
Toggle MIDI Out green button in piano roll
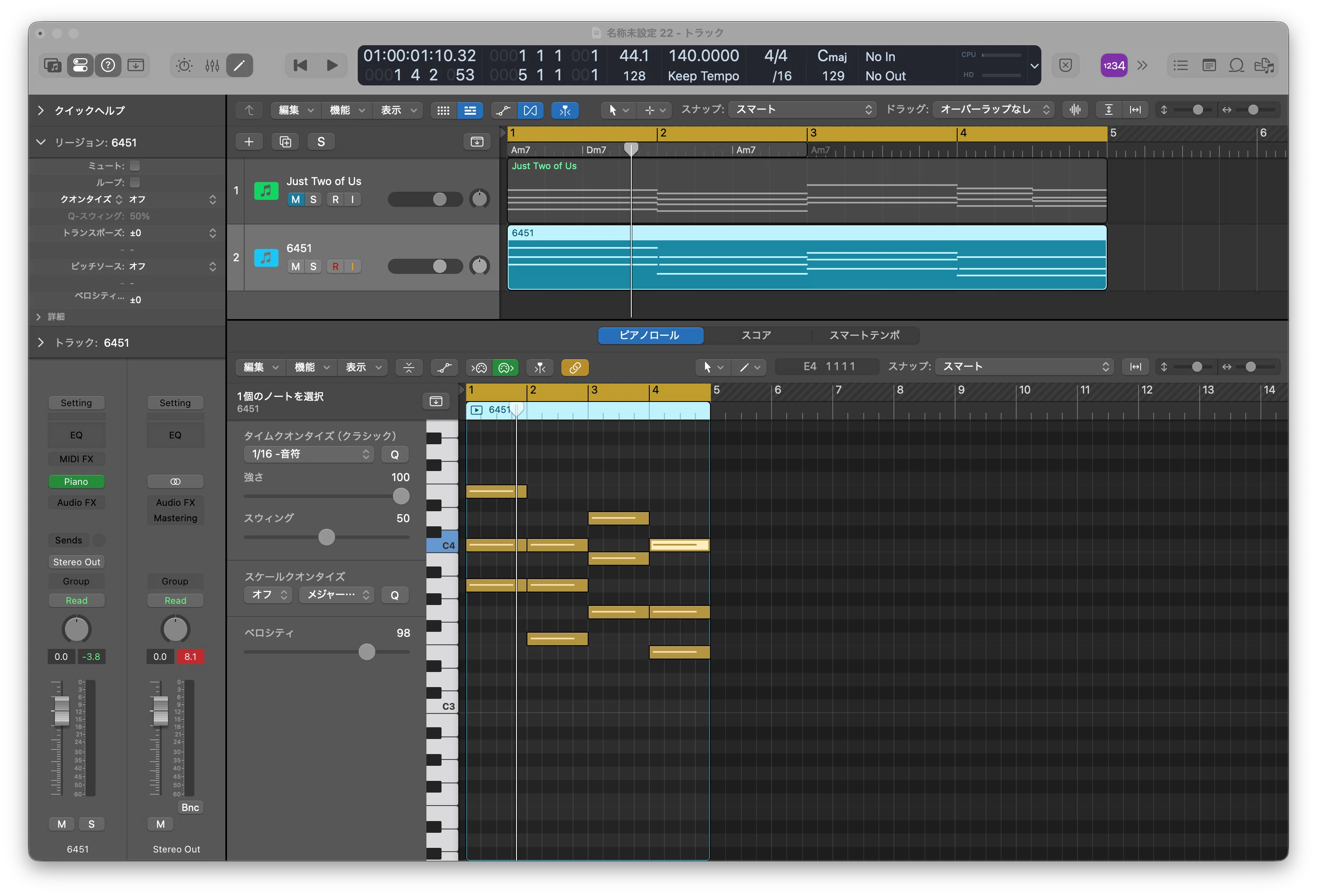point(506,368)
